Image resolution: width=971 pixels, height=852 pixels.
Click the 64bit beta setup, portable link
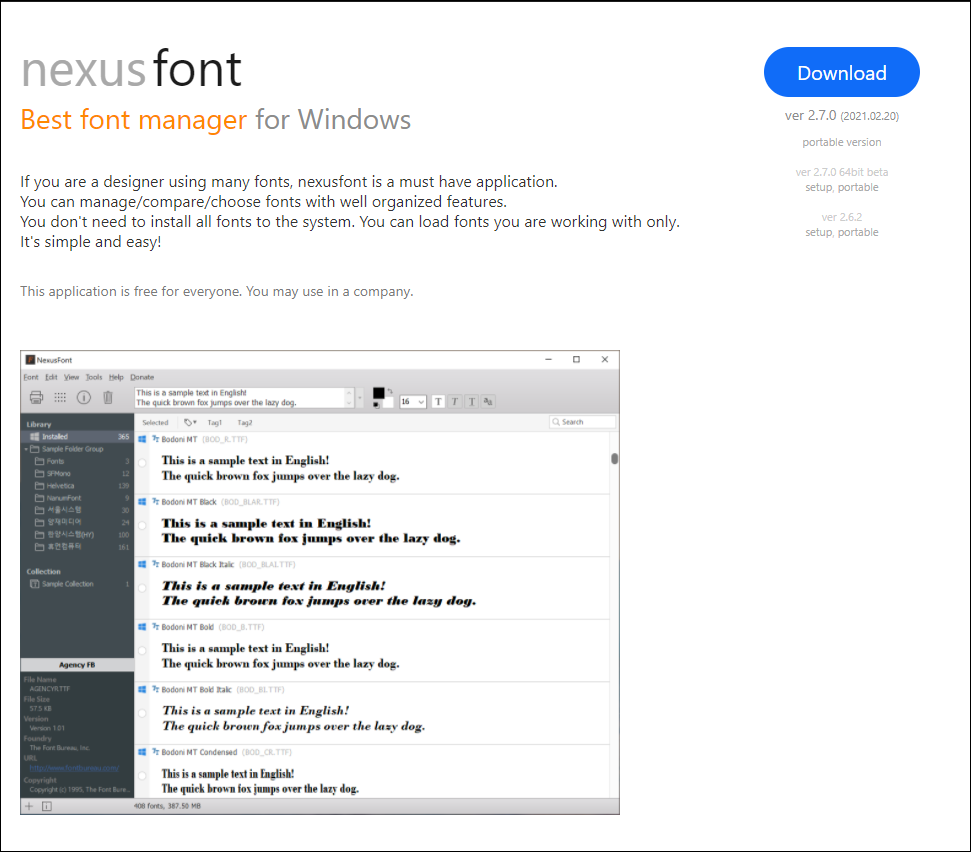coord(842,187)
